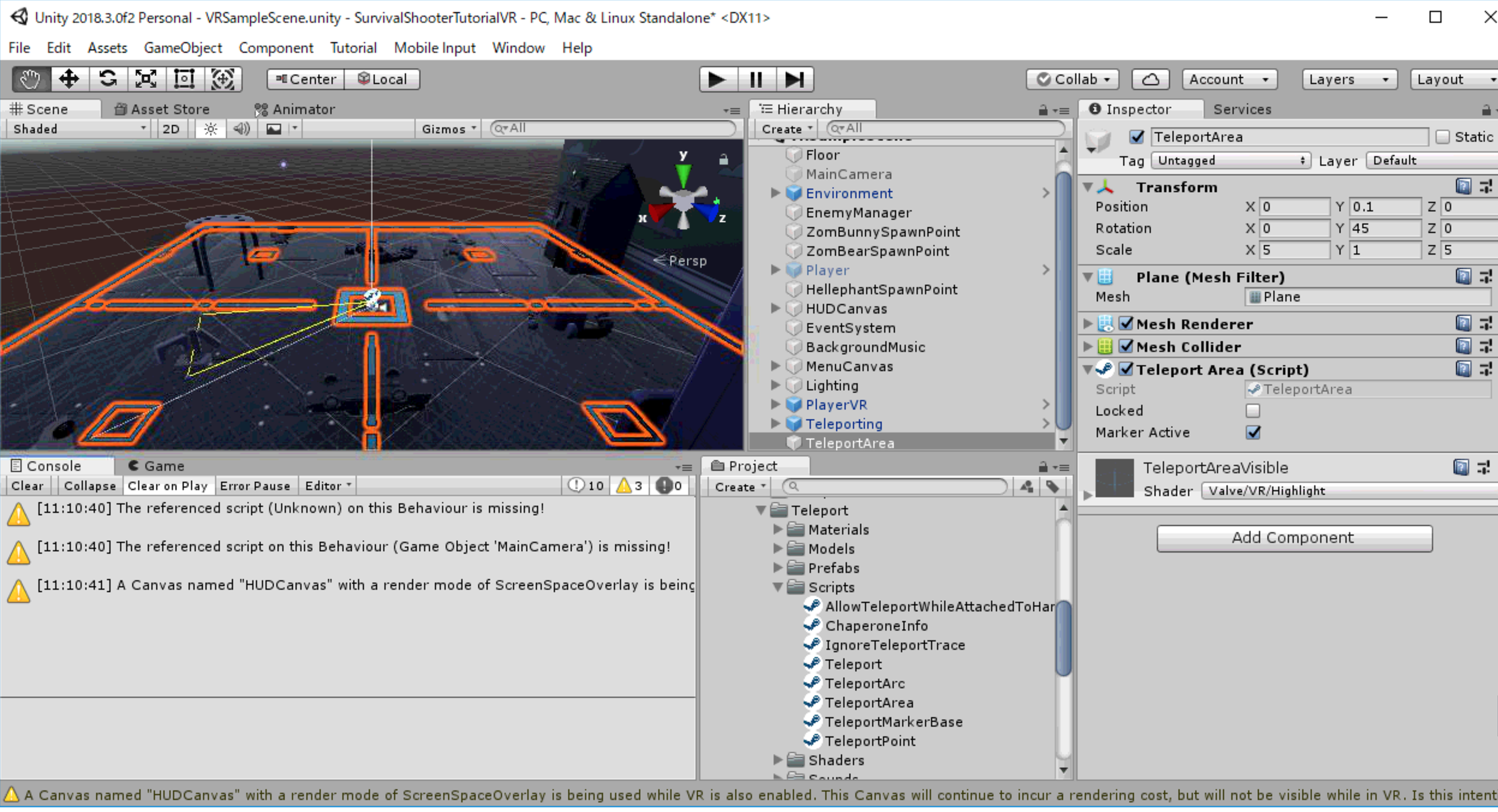Click the Collapse button in Console panel
This screenshot has width=1498, height=812.
tap(89, 485)
